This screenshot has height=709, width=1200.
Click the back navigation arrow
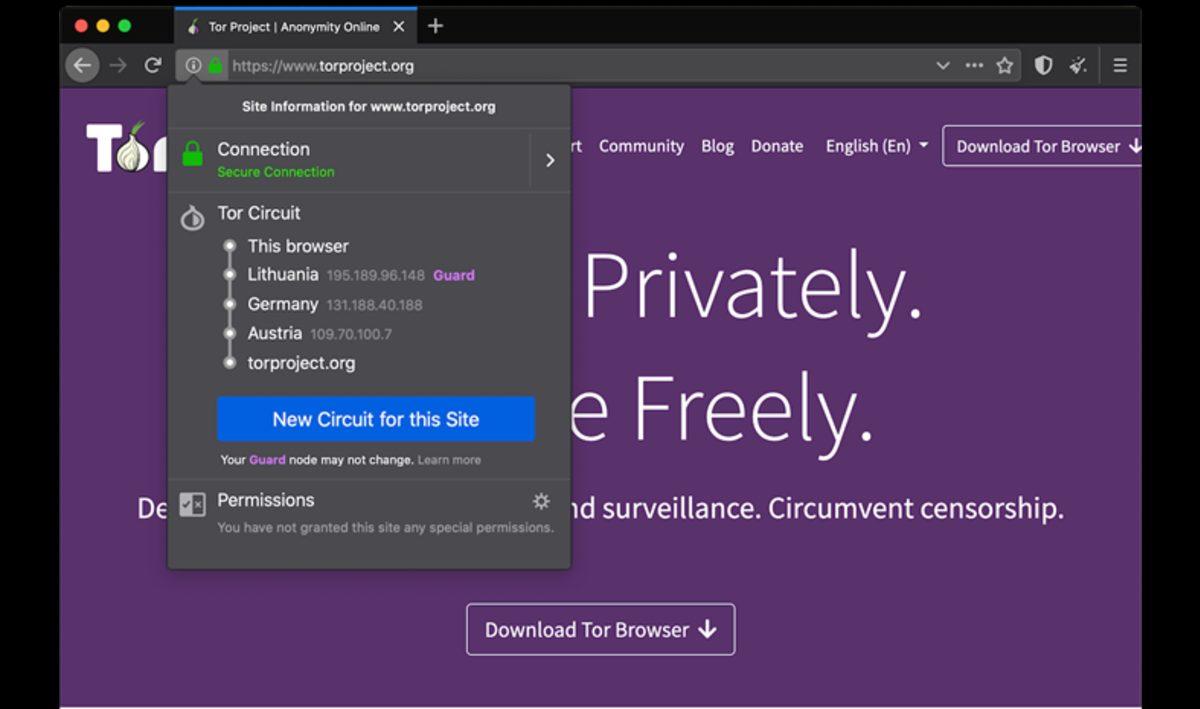pos(82,65)
